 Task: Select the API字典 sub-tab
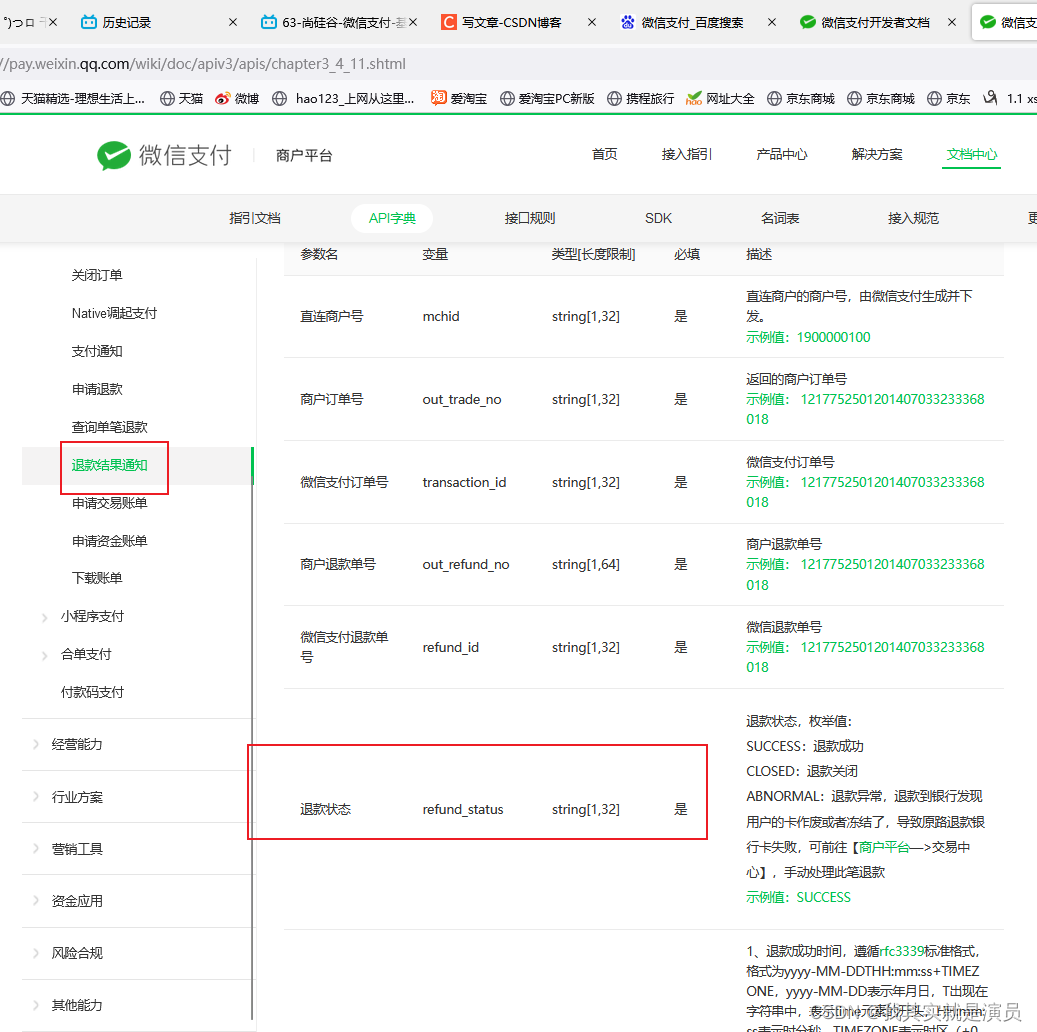(x=392, y=218)
